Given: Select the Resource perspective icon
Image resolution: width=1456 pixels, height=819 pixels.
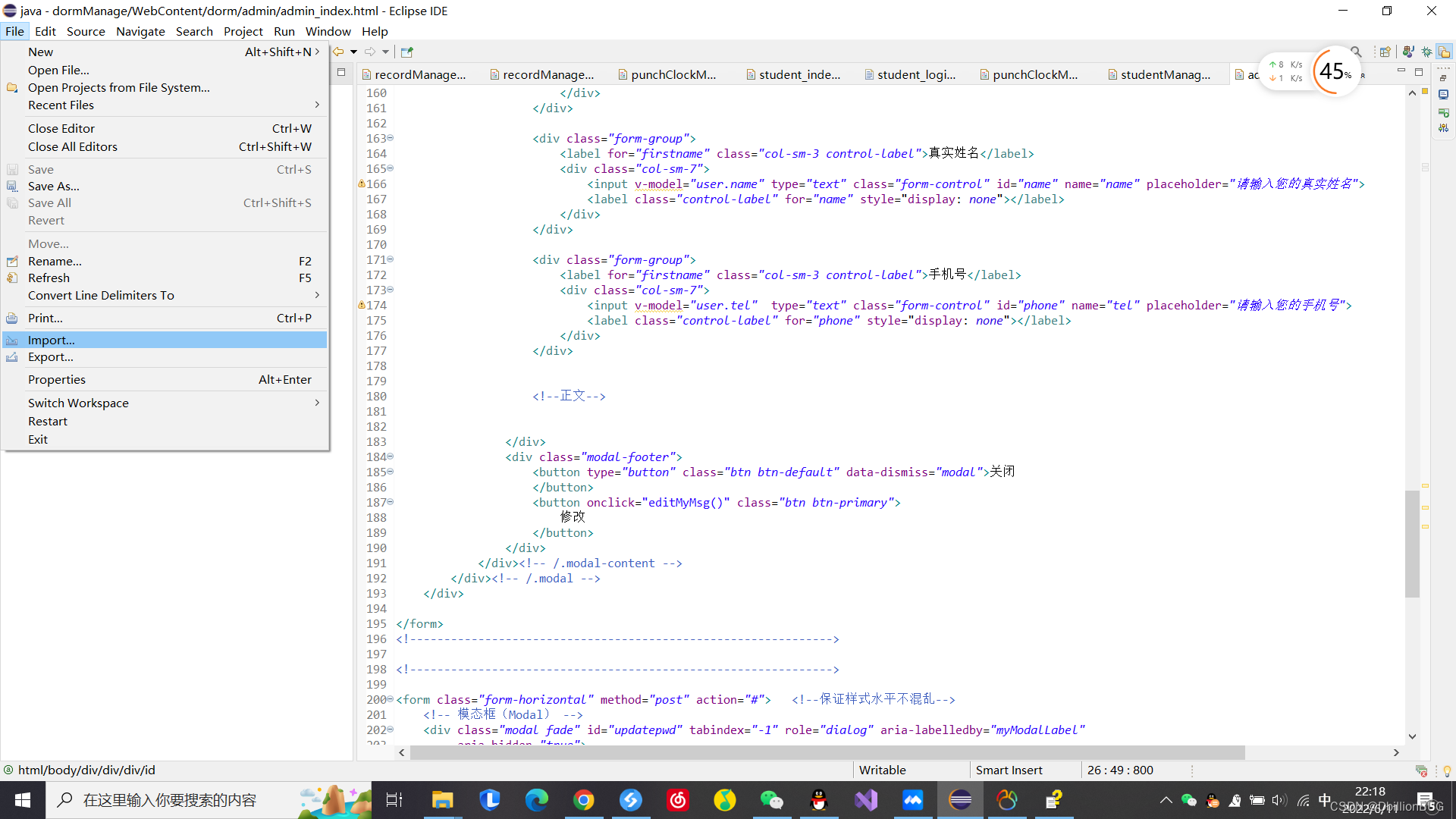Looking at the screenshot, I should click(1444, 52).
